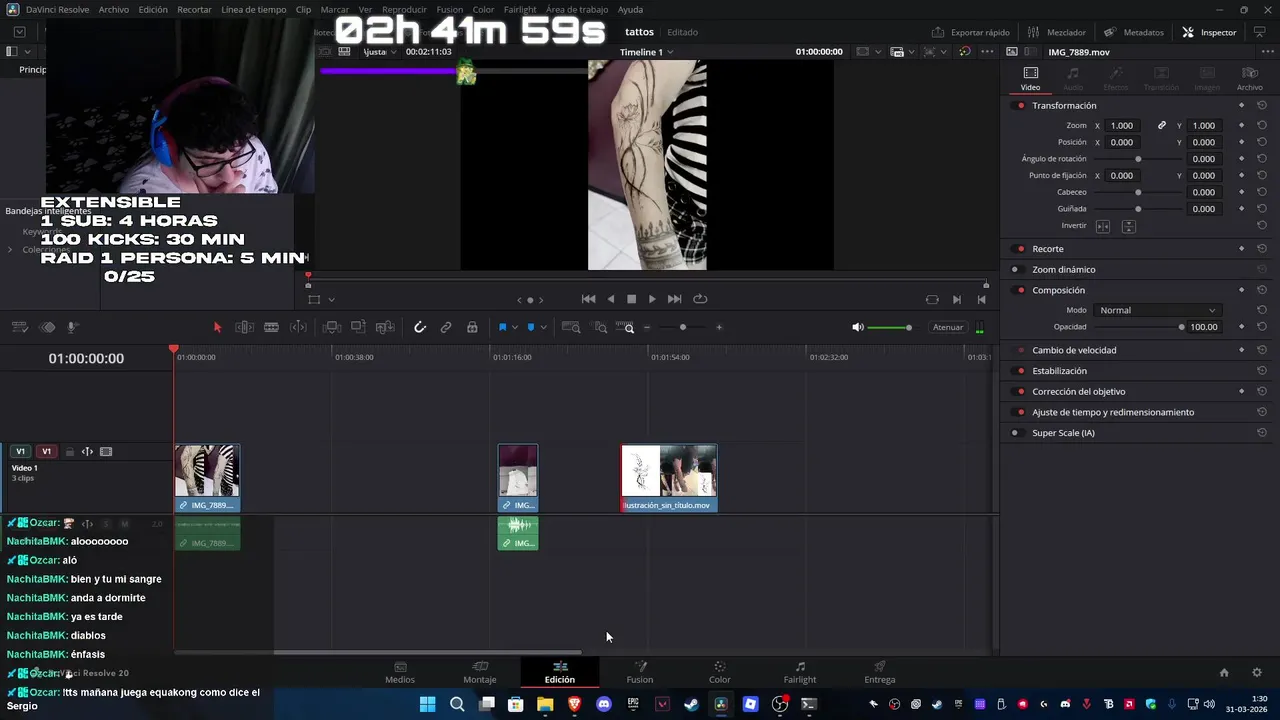The image size is (1280, 720).
Task: Zoom out timeline with minus button
Action: coord(647,327)
